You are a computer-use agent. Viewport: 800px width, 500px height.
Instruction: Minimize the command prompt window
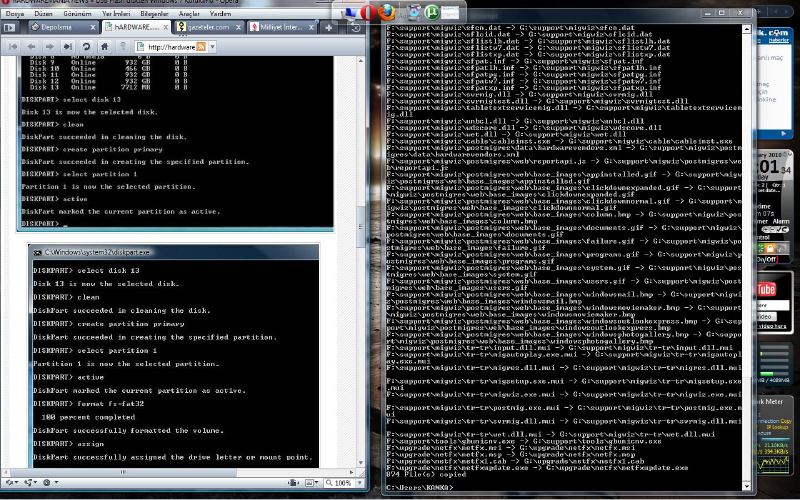[706, 13]
